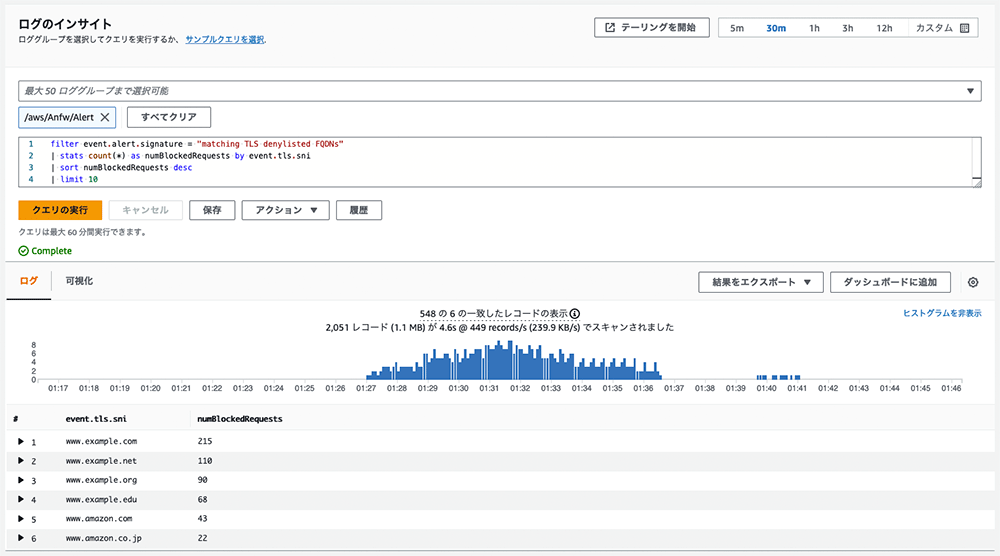Screen dimensions: 1000x556
Task: Expand row 4 www.example.edu
Action: point(20,499)
